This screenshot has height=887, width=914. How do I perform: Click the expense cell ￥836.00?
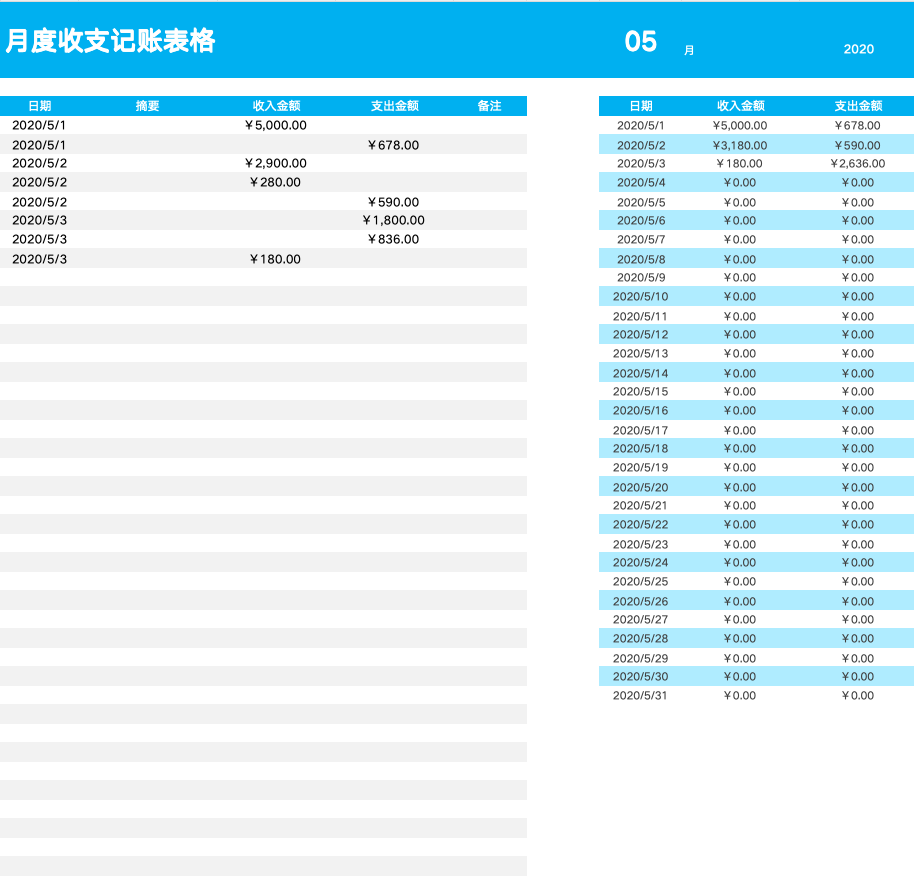393,240
